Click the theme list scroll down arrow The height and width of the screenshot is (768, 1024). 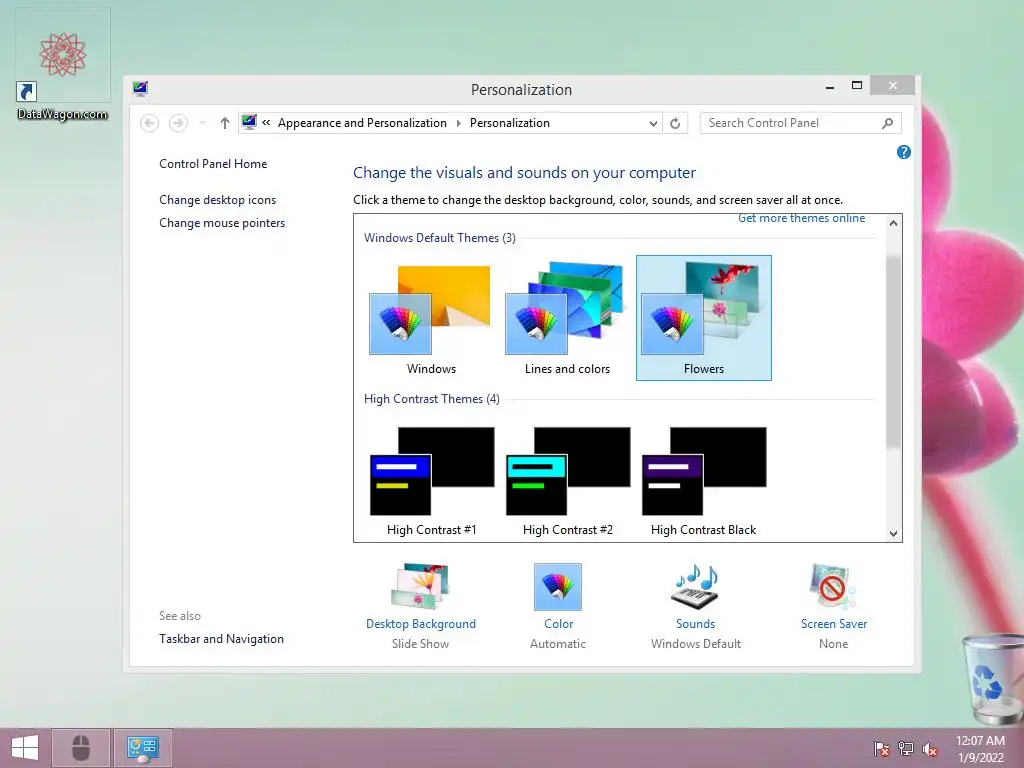pyautogui.click(x=893, y=534)
